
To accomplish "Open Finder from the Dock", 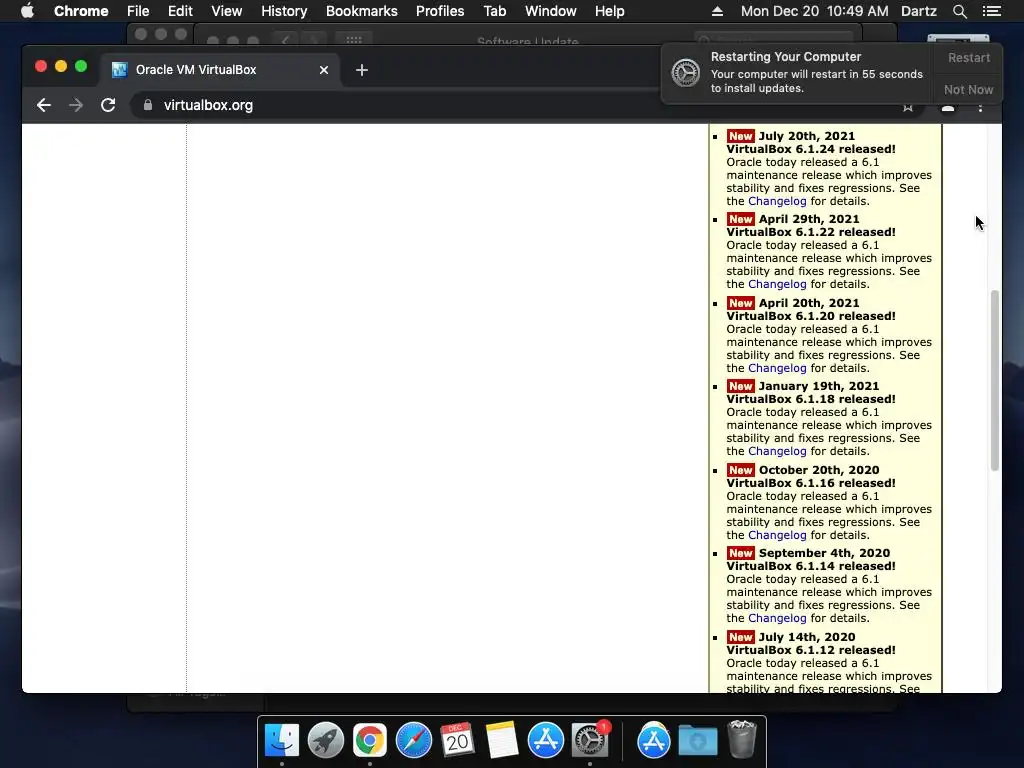I will click(x=281, y=741).
